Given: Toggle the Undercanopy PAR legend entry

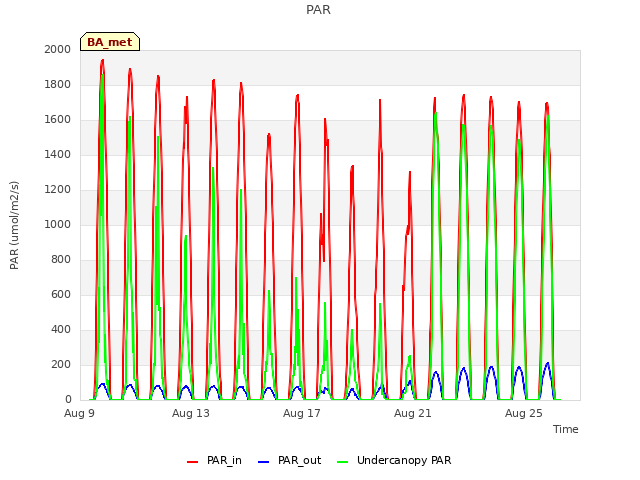Looking at the screenshot, I should tap(394, 460).
